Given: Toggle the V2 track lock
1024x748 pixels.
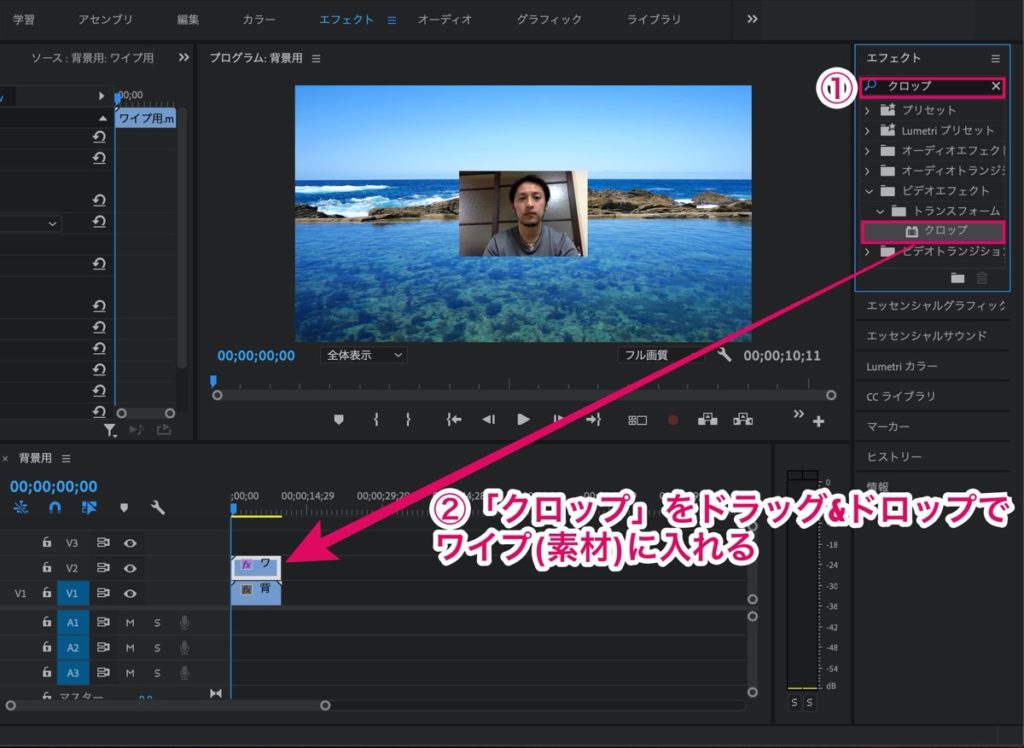Looking at the screenshot, I should 46,568.
